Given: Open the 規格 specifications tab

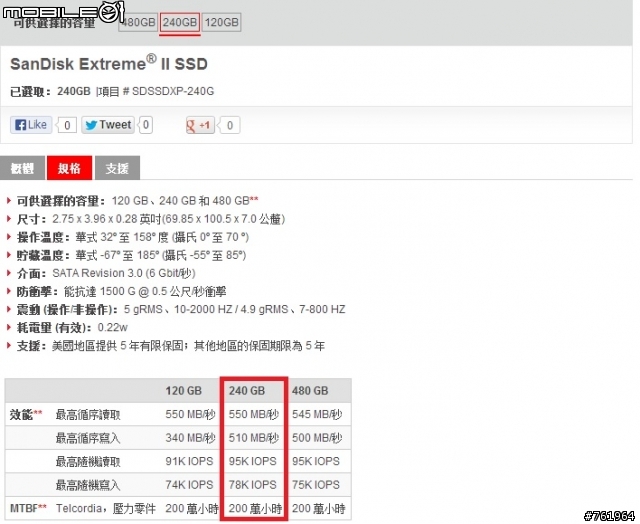Looking at the screenshot, I should click(x=69, y=168).
